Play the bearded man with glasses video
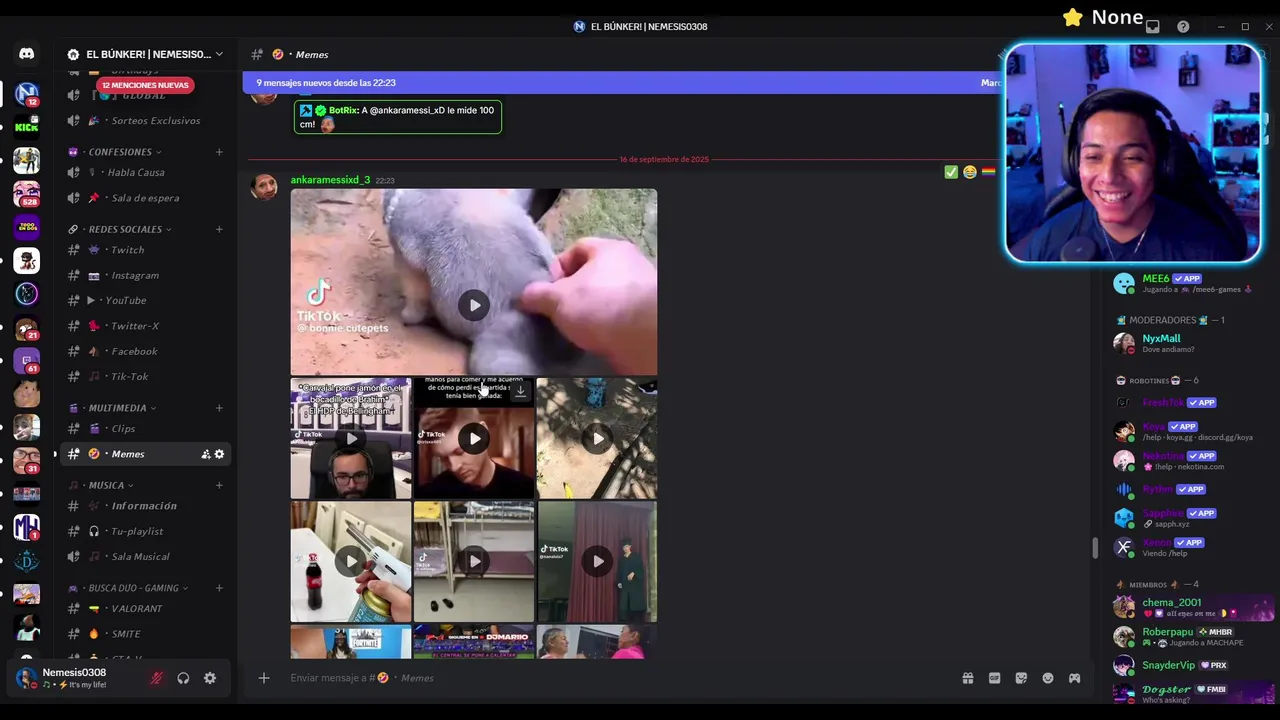 (351, 438)
